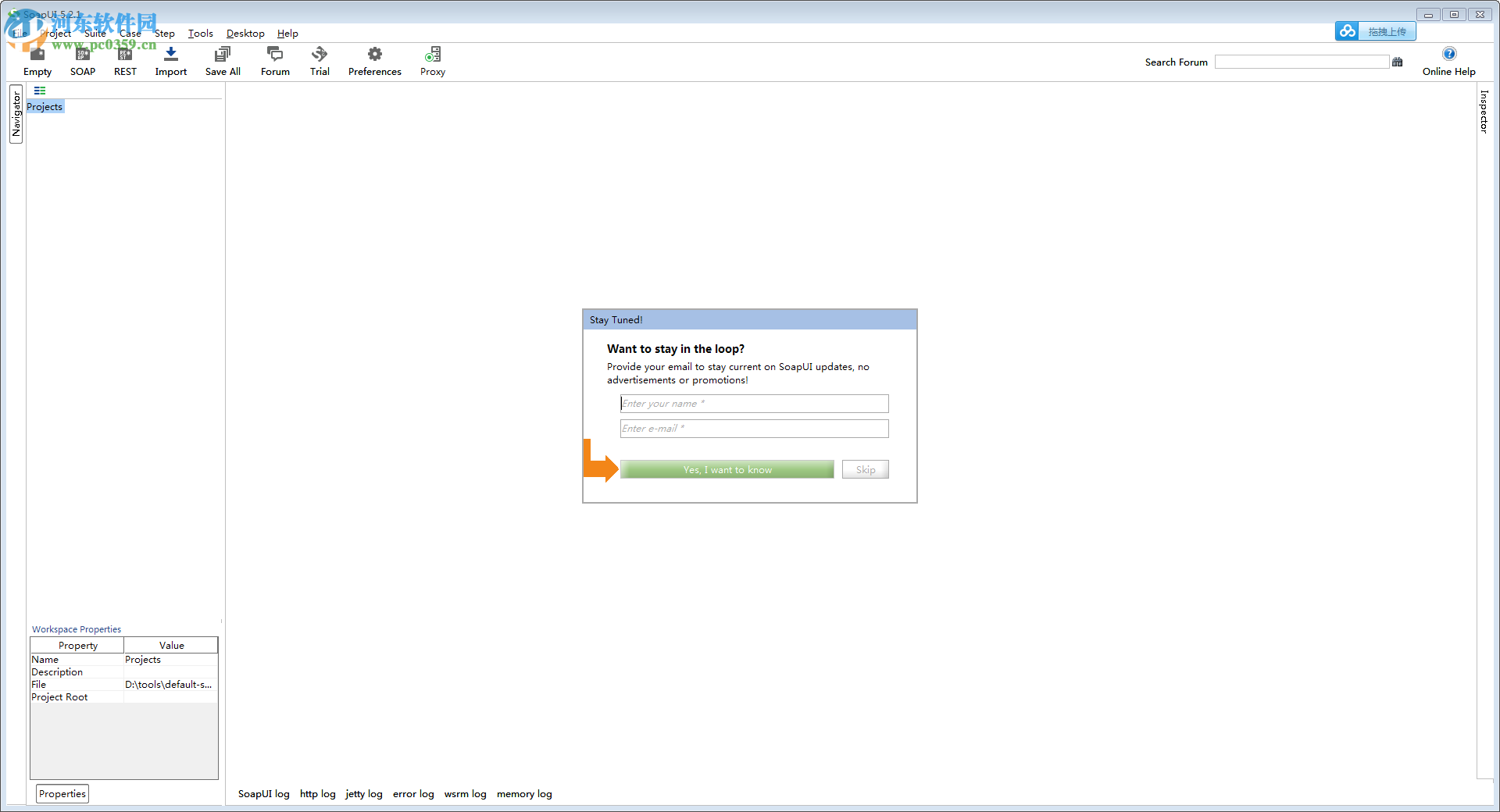The height and width of the screenshot is (812, 1500).
Task: Open Online Help
Action: coord(1449,61)
